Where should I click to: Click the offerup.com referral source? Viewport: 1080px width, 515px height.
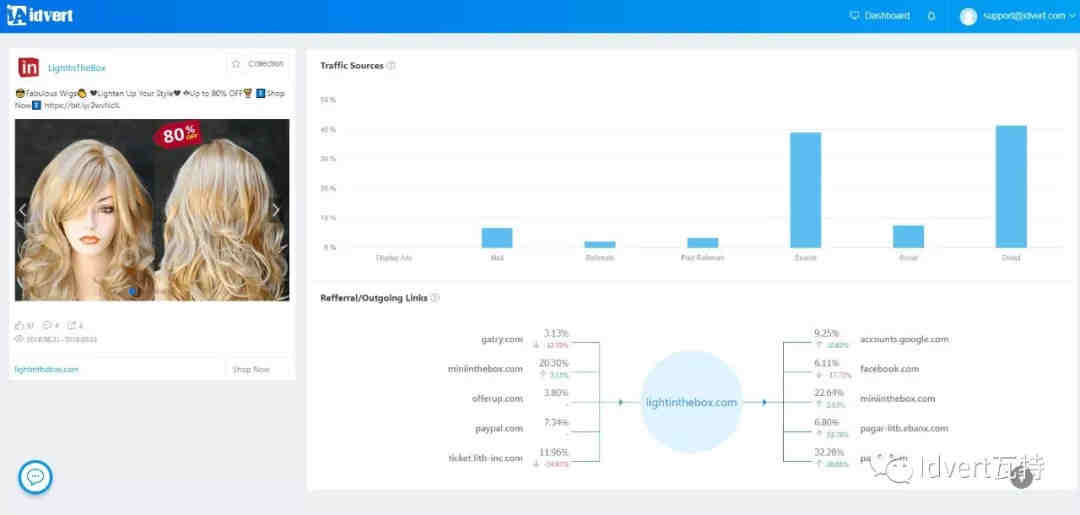coord(499,399)
